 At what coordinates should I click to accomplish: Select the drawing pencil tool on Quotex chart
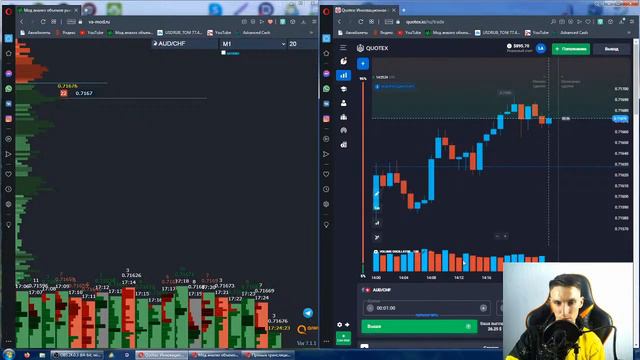coord(377,193)
